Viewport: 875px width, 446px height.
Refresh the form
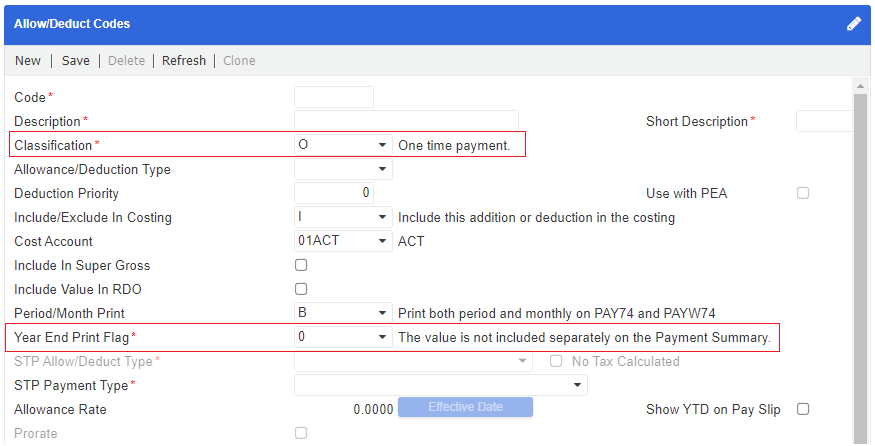coord(184,61)
